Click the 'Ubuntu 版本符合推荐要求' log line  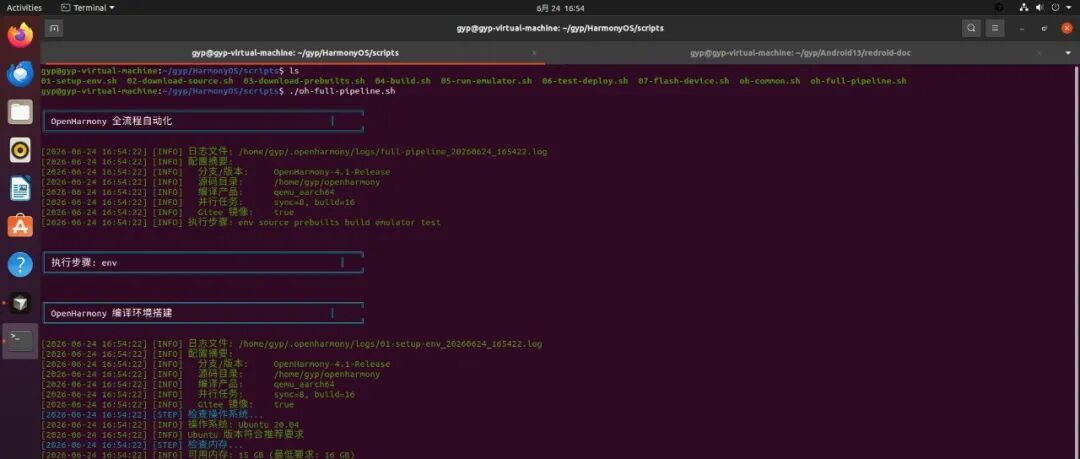245,435
